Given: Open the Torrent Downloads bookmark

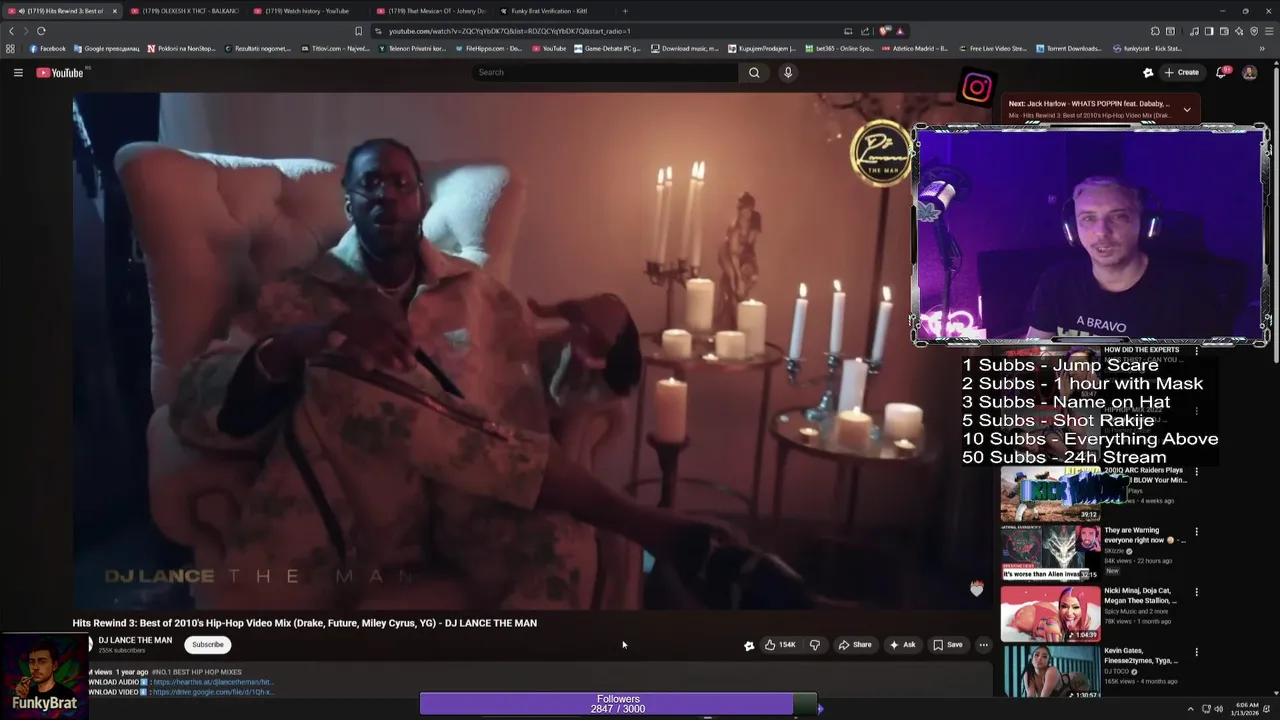Looking at the screenshot, I should 1069,48.
